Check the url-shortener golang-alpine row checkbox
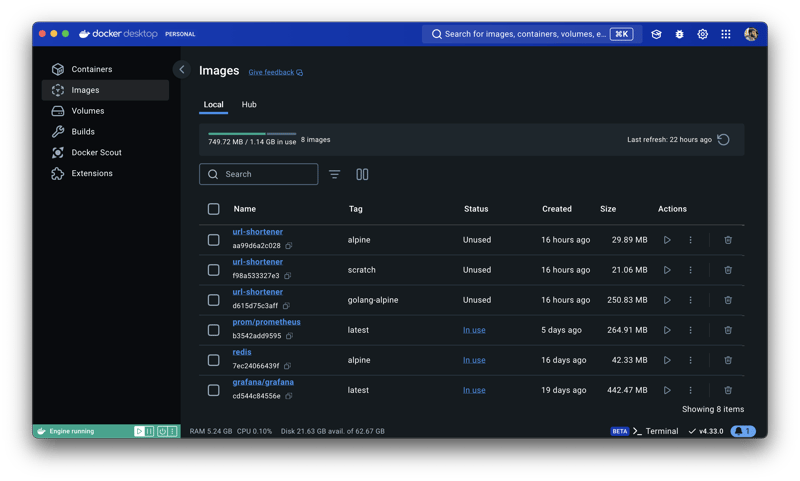The image size is (800, 481). coord(213,300)
